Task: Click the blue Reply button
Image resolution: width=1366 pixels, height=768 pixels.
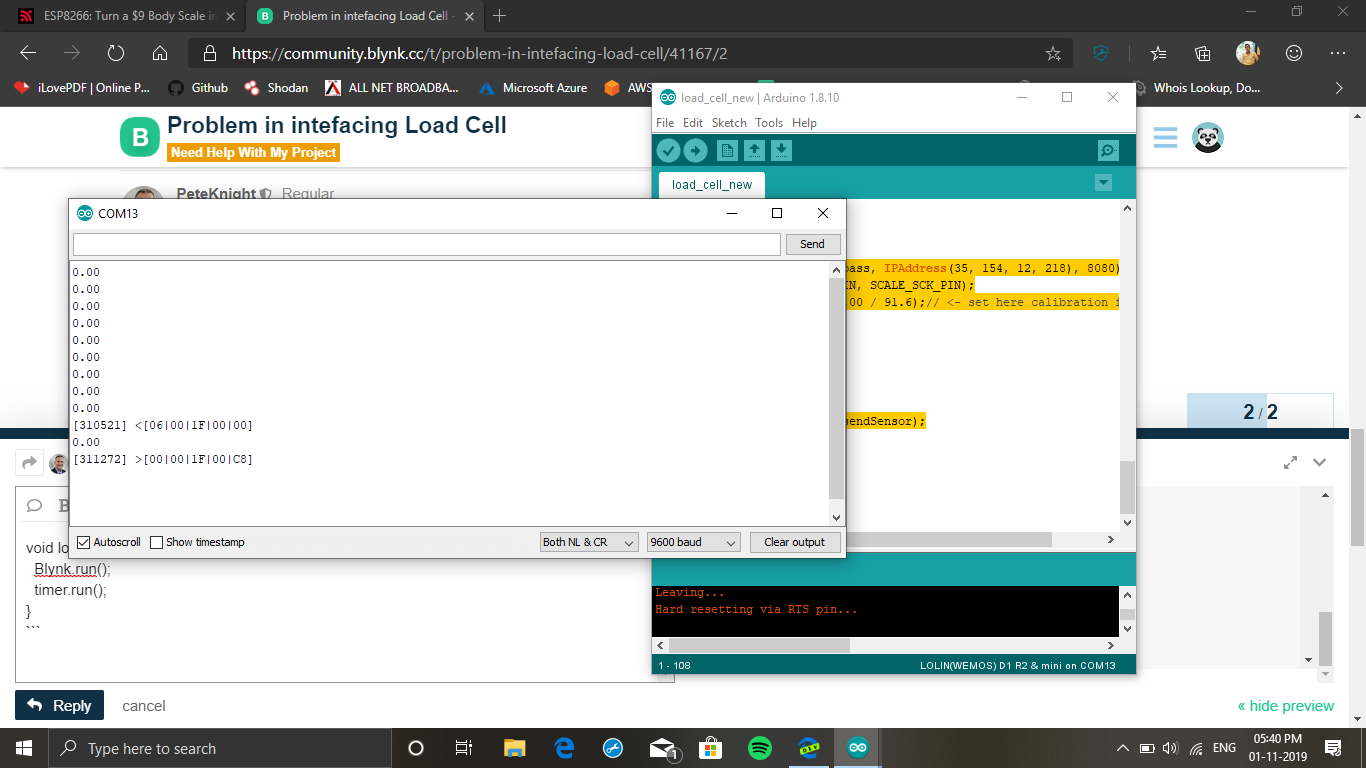Action: pos(61,705)
